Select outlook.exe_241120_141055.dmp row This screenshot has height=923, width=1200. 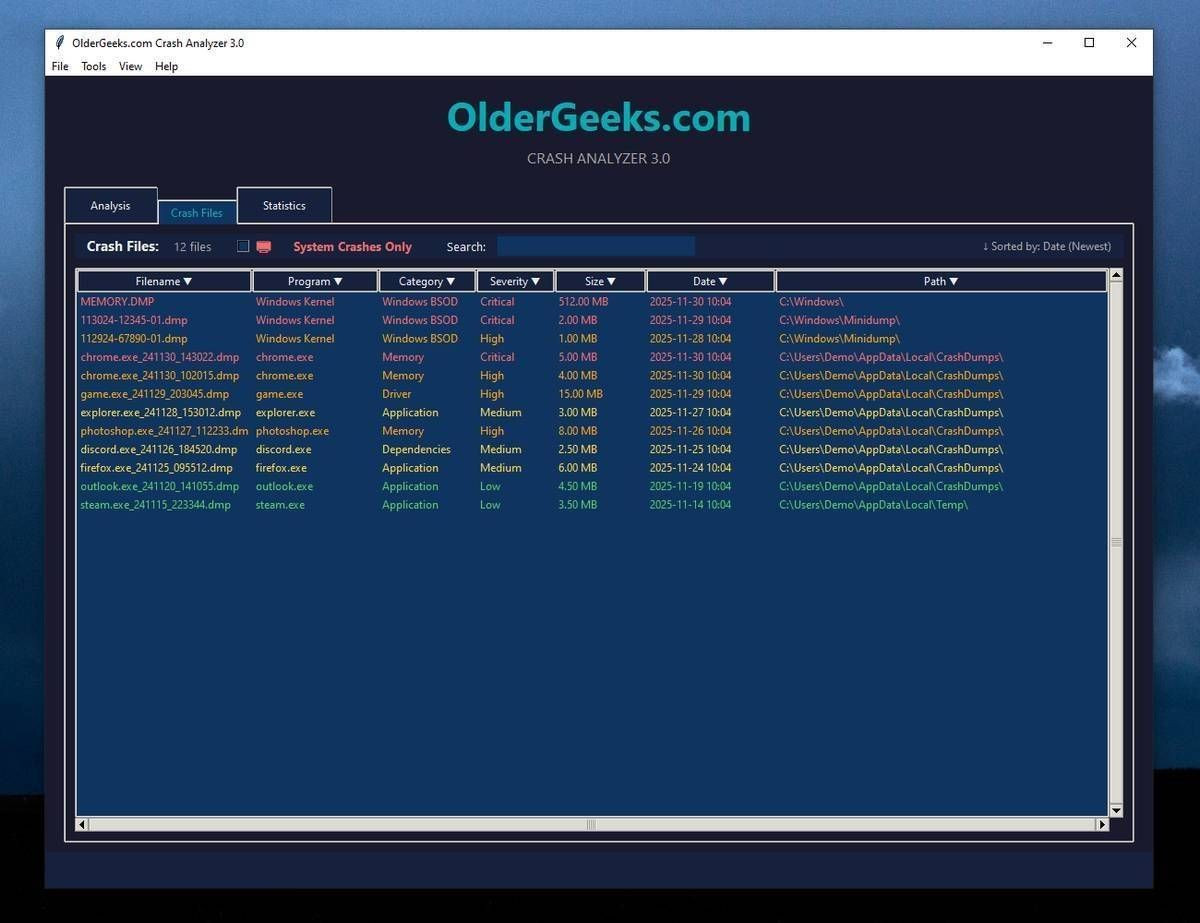pos(592,486)
